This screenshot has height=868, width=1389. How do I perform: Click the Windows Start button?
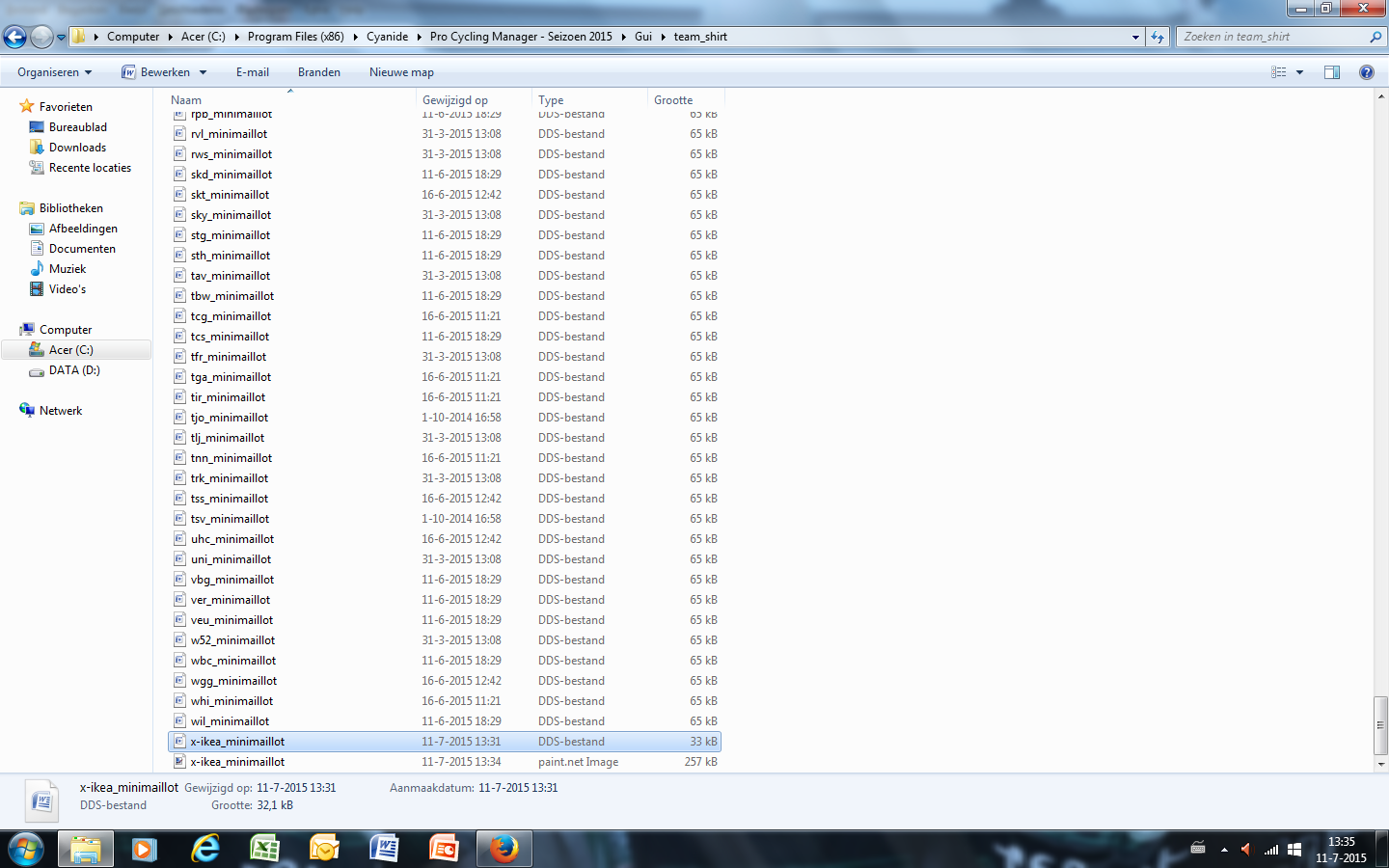pos(26,849)
